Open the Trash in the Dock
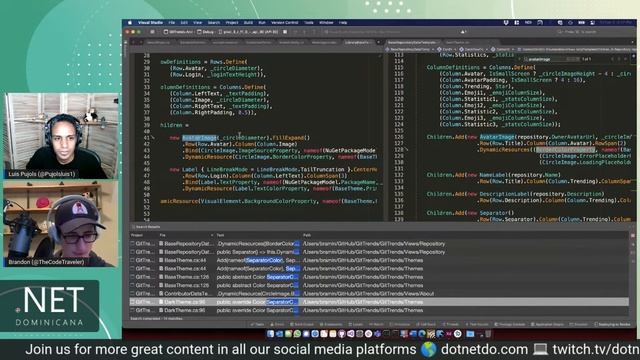This screenshot has width=640, height=360. click(488, 334)
